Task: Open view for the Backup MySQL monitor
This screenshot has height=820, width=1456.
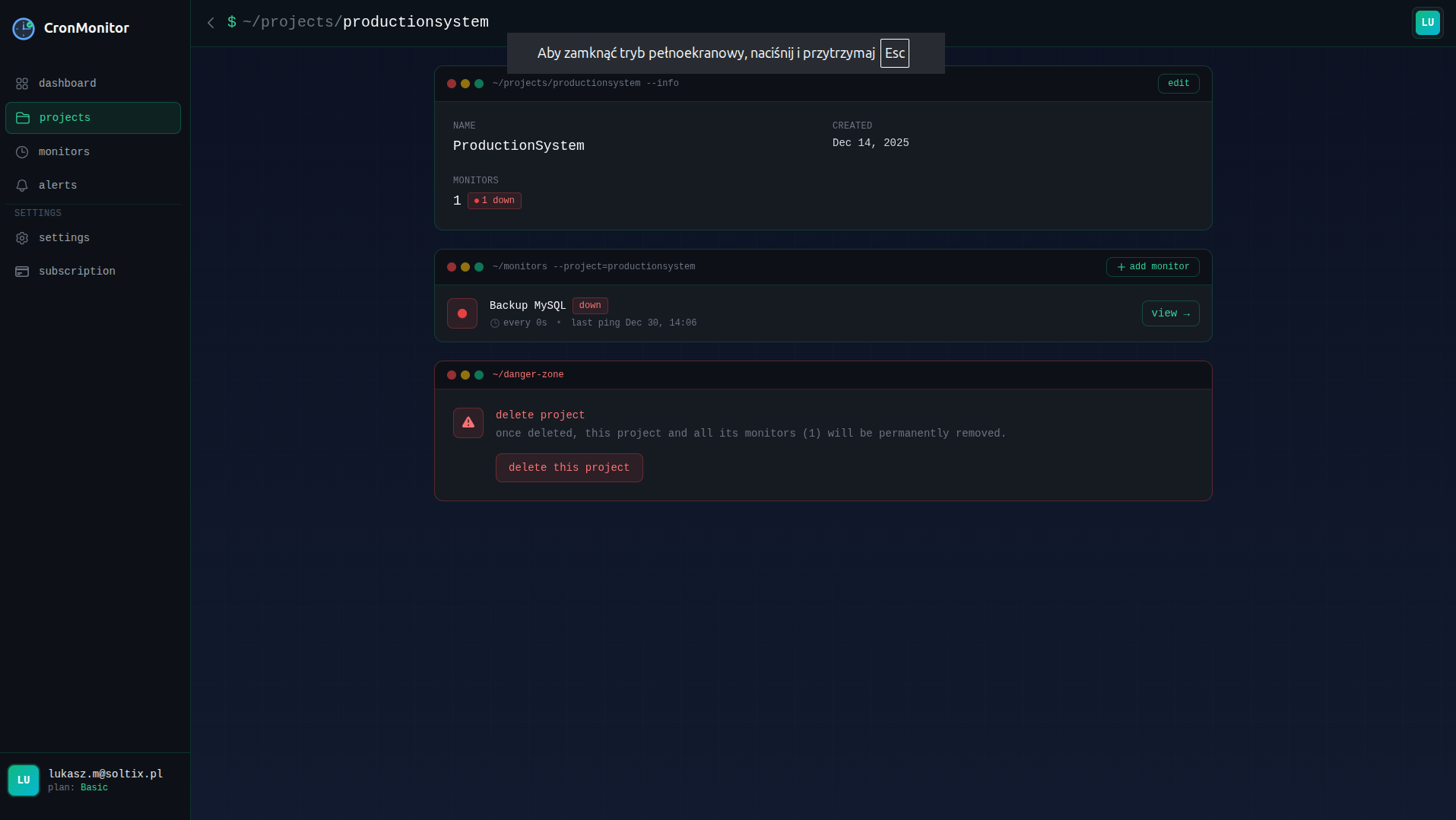Action: tap(1169, 313)
